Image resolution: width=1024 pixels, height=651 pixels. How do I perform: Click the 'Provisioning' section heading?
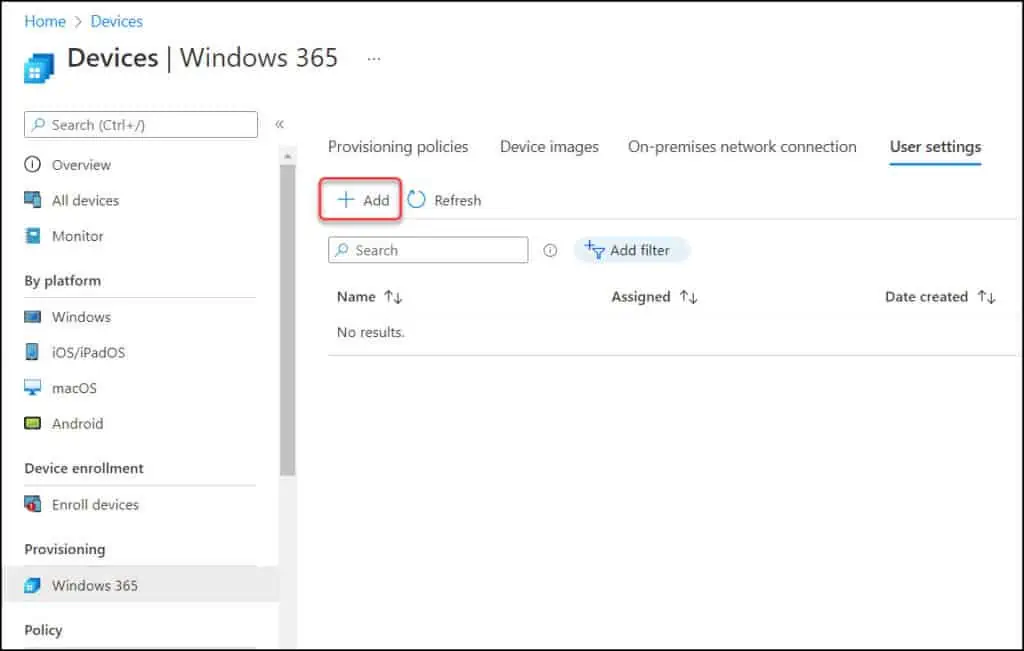[x=65, y=549]
